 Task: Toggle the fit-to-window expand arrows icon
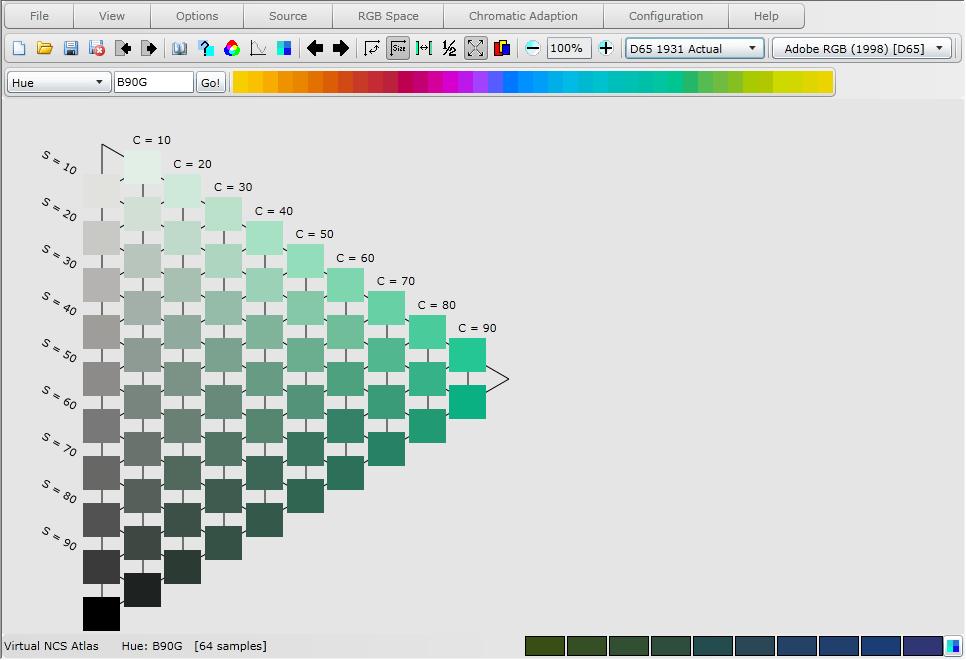(476, 48)
